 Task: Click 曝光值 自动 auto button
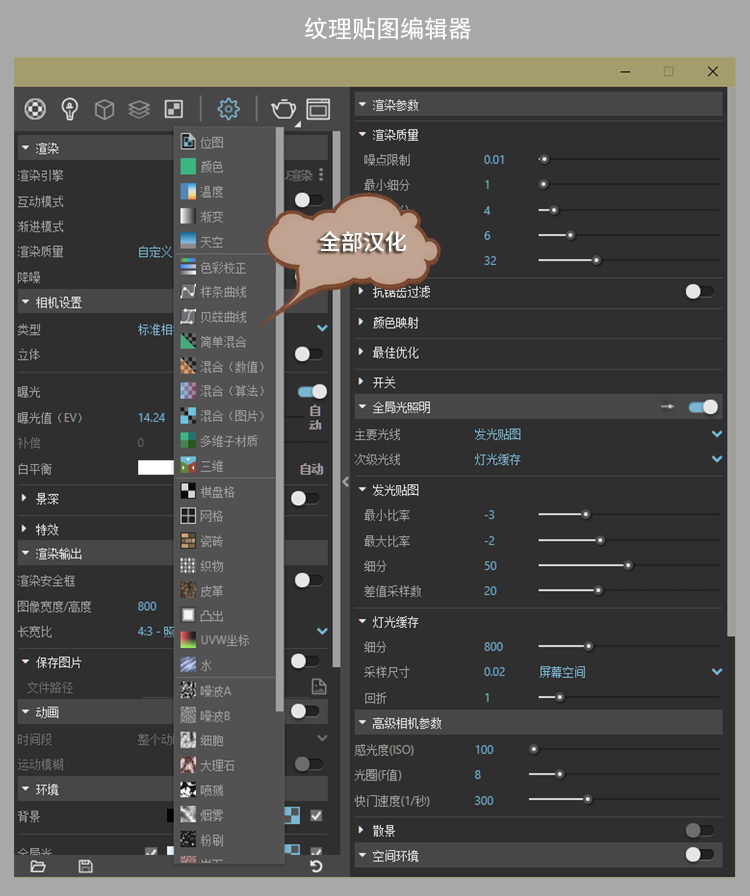315,418
